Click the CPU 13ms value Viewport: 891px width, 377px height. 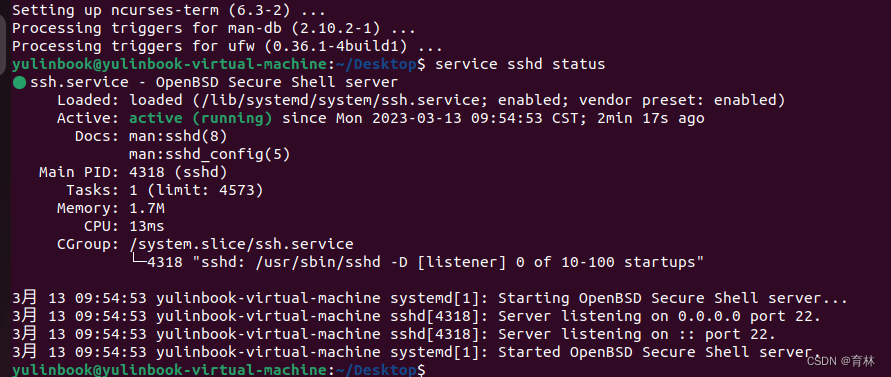coord(147,227)
